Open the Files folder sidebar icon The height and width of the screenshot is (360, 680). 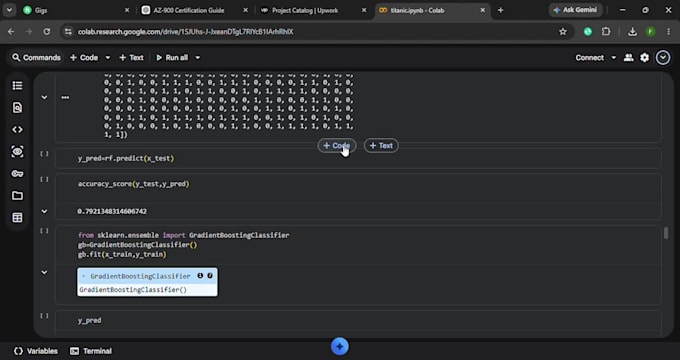[x=17, y=196]
